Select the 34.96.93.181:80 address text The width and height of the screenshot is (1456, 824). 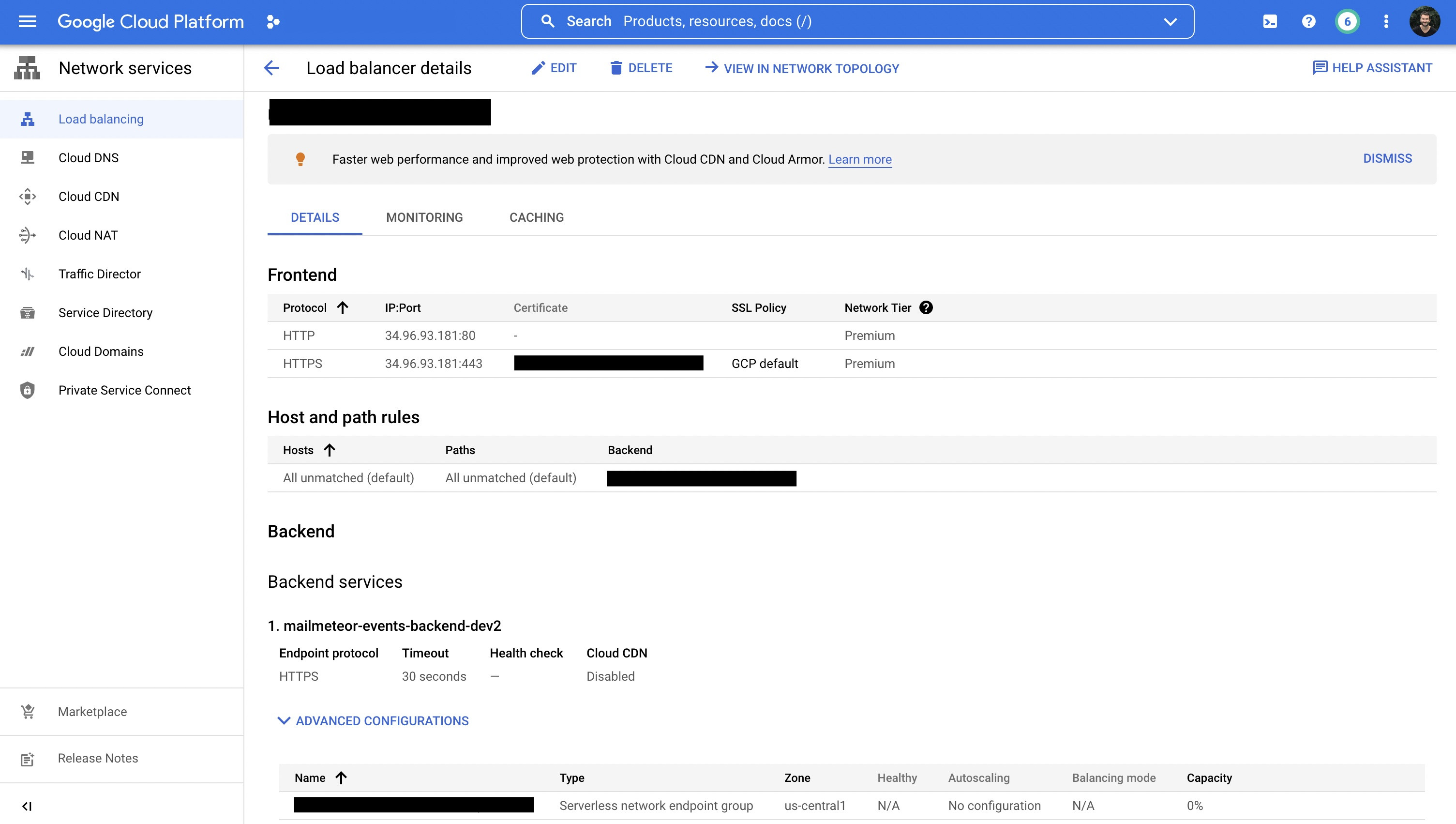click(430, 336)
